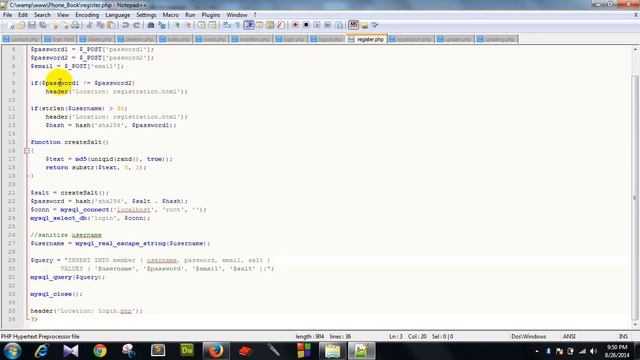Open the View menu
Image resolution: width=640 pixels, height=360 pixels.
pos(63,15)
